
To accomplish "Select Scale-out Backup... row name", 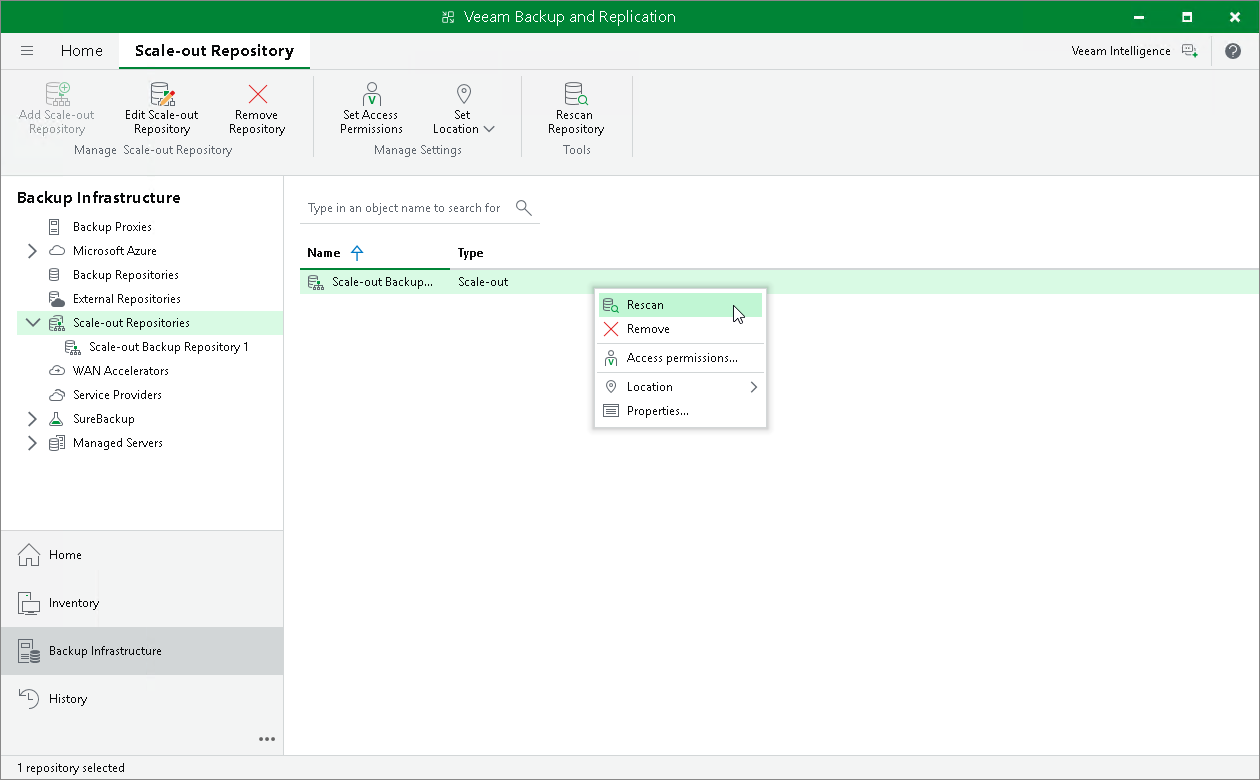I will coord(383,282).
